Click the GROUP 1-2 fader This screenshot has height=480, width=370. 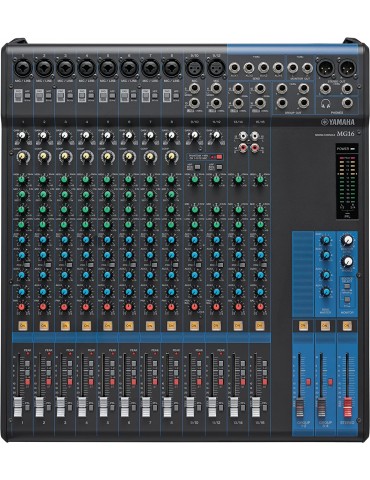[x=300, y=407]
